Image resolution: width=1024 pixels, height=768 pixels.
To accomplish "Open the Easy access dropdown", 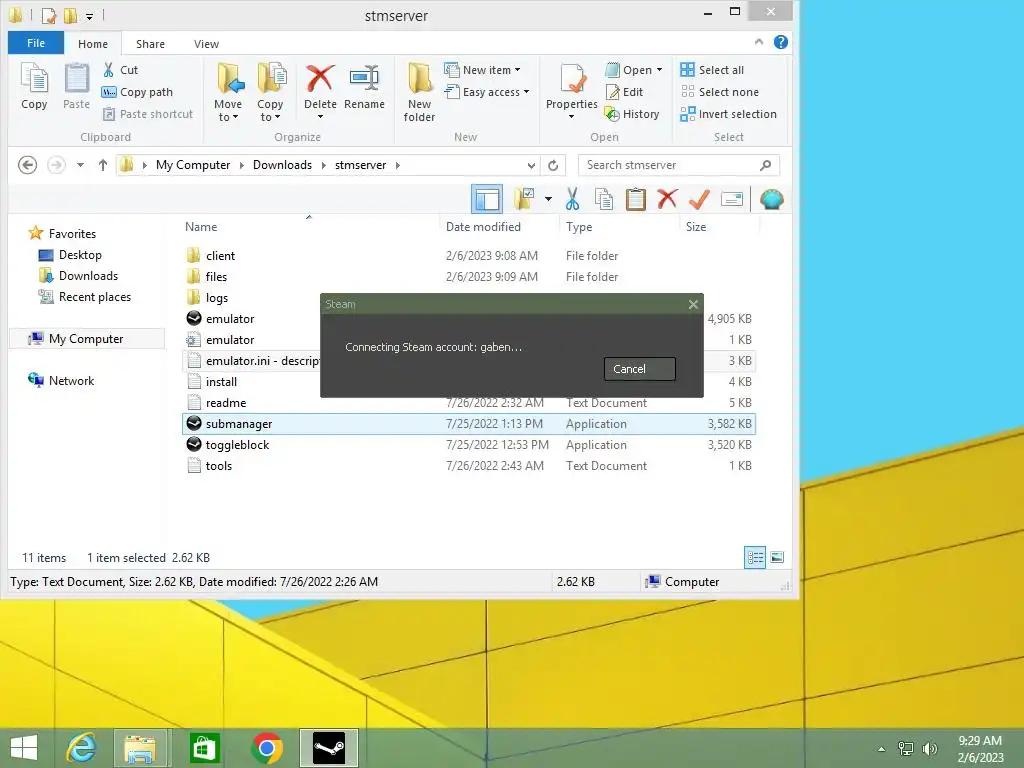I will click(487, 92).
